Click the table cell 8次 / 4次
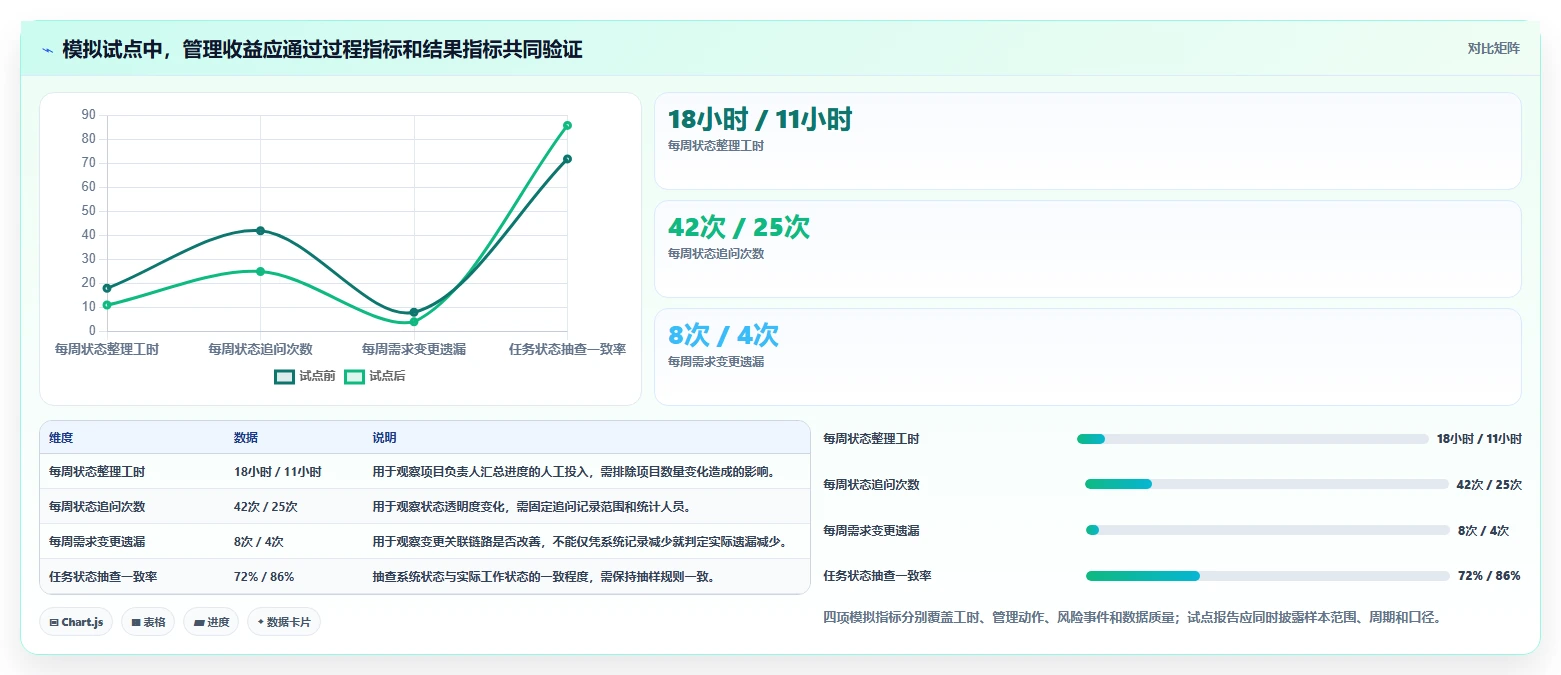 click(259, 542)
